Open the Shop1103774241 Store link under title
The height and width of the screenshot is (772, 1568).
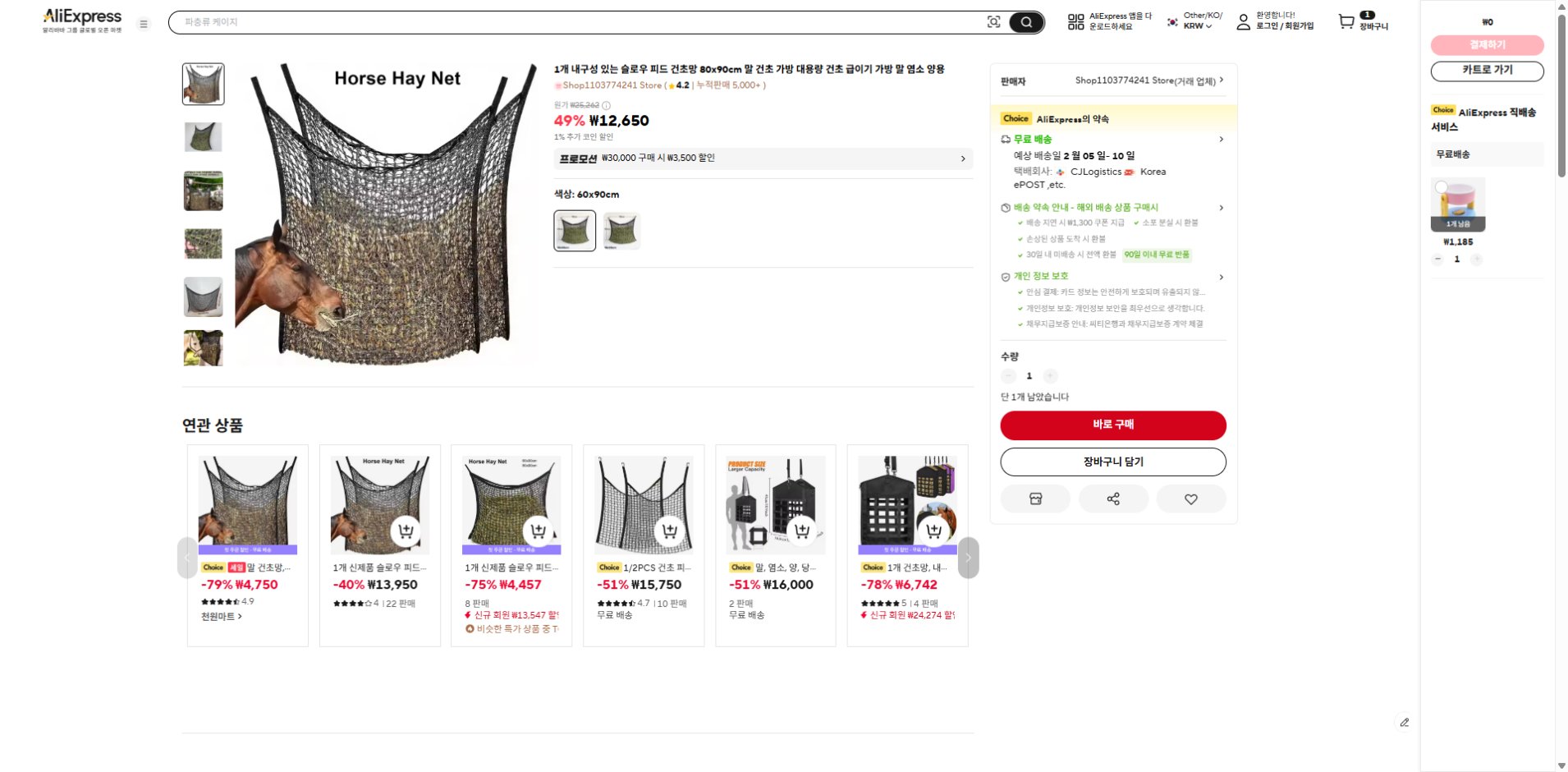pyautogui.click(x=612, y=85)
